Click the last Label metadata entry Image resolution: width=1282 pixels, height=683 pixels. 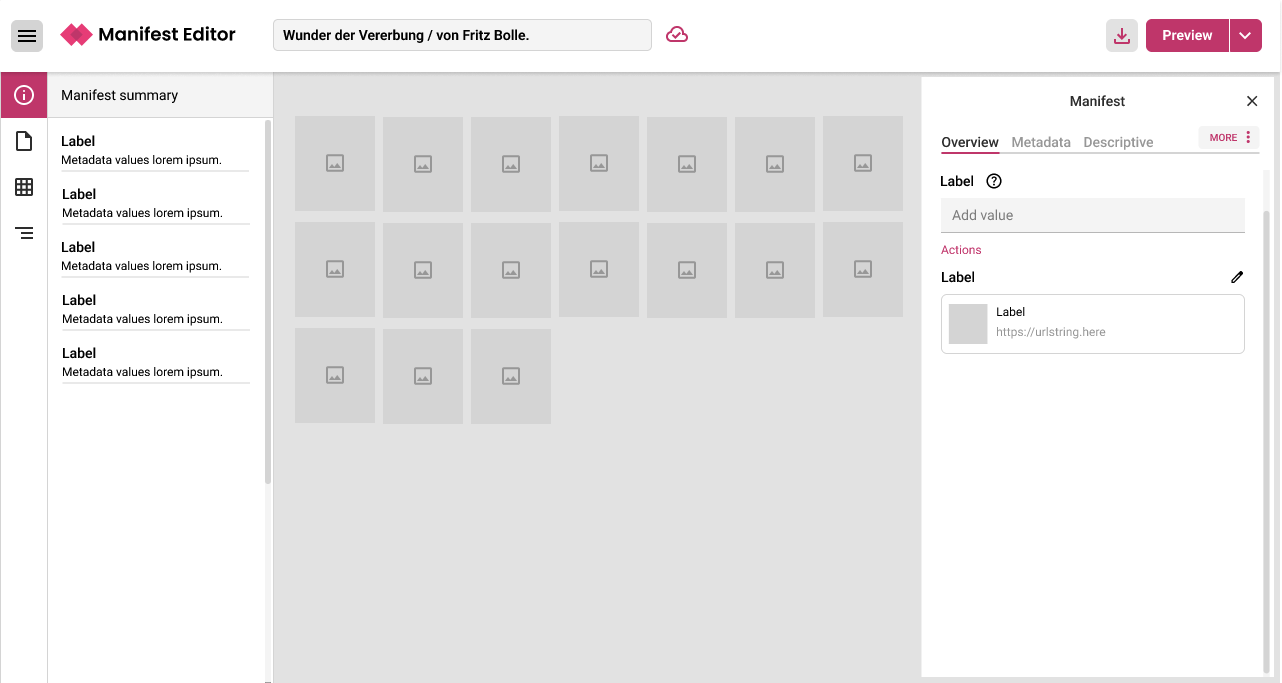pyautogui.click(x=155, y=363)
